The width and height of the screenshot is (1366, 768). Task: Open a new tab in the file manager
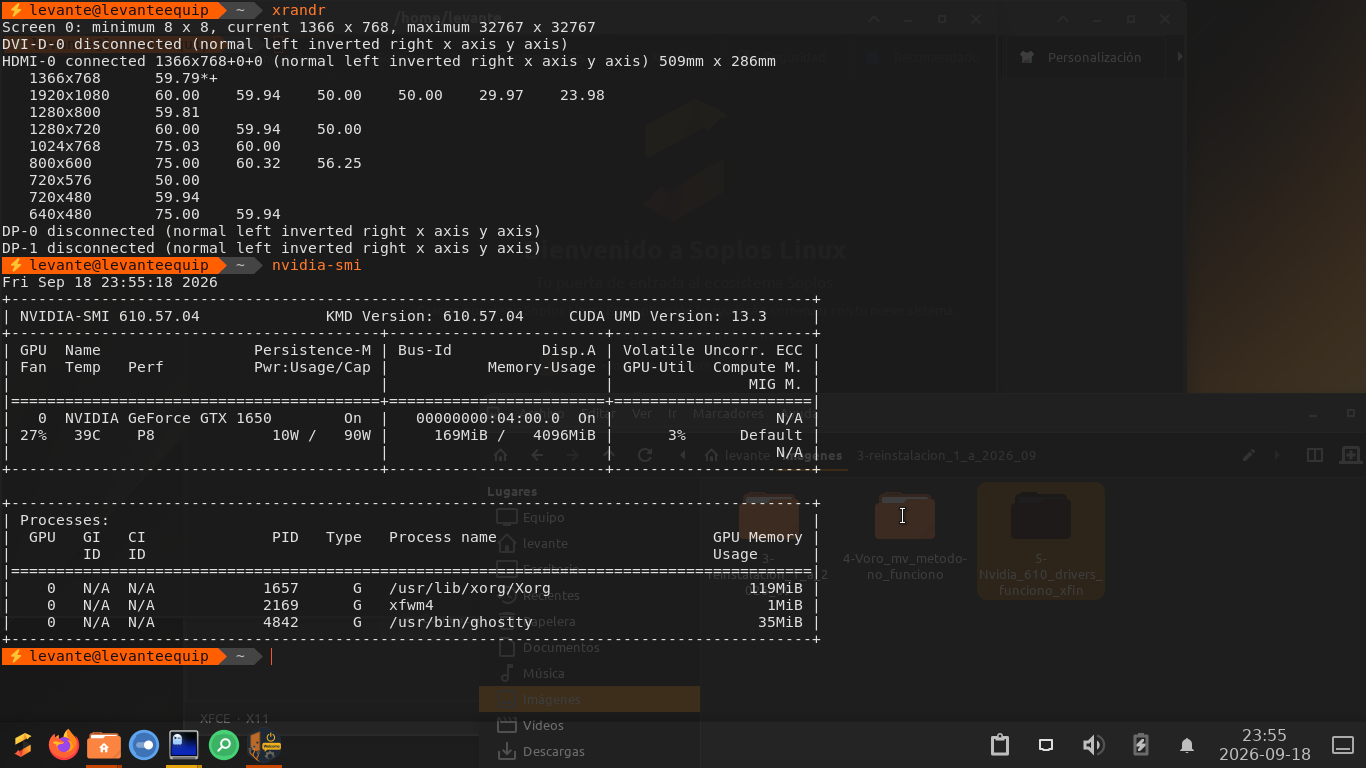[1350, 455]
